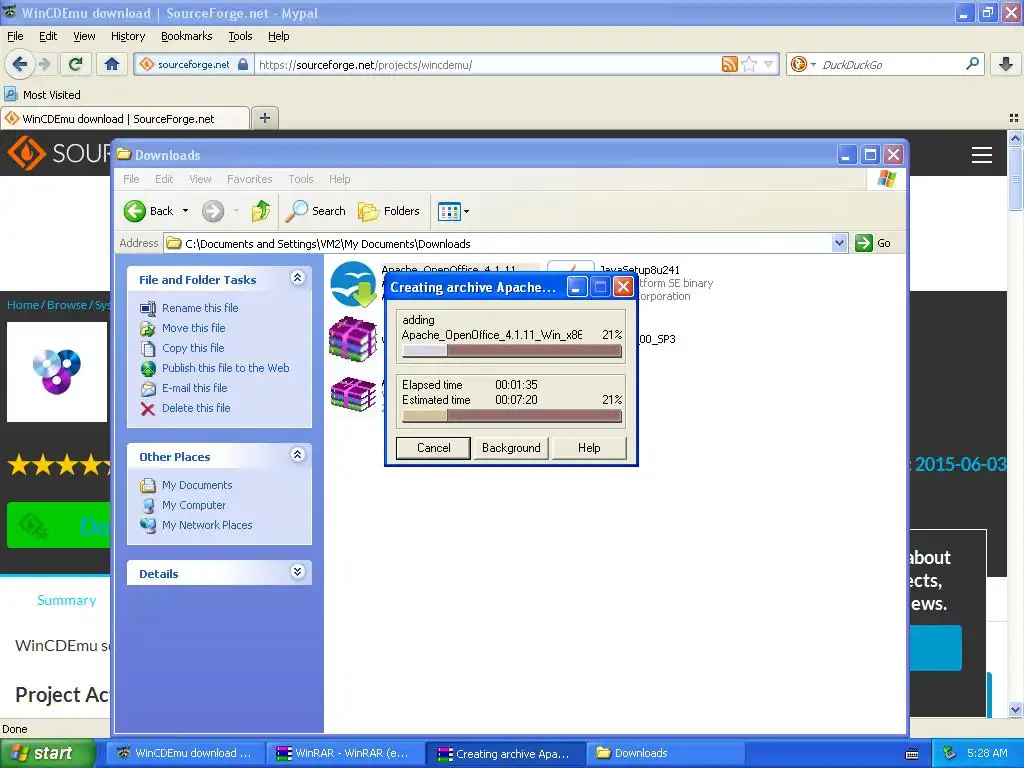
Task: Open the Summary tab on SourceForge
Action: pyautogui.click(x=66, y=600)
